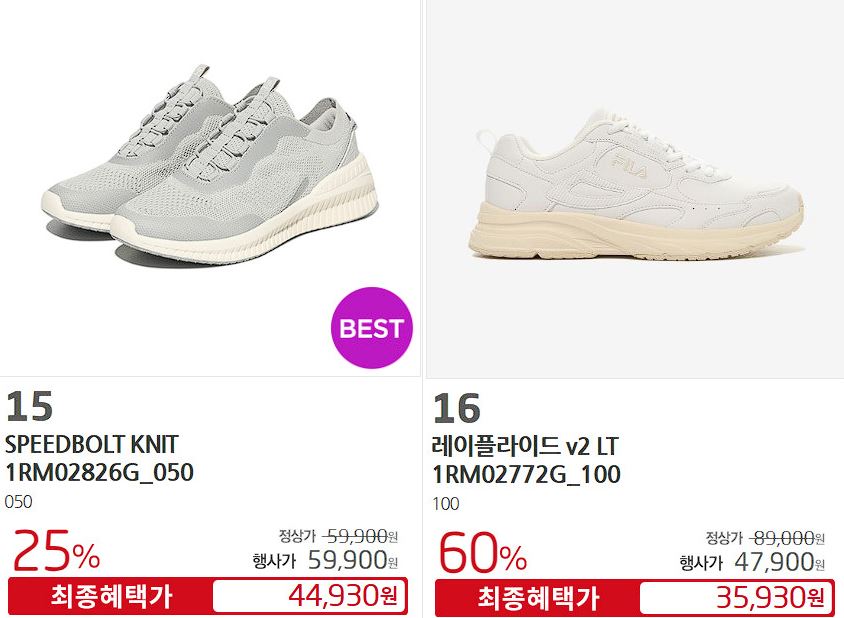Click the 25% discount label
The height and width of the screenshot is (618, 844).
56,551
